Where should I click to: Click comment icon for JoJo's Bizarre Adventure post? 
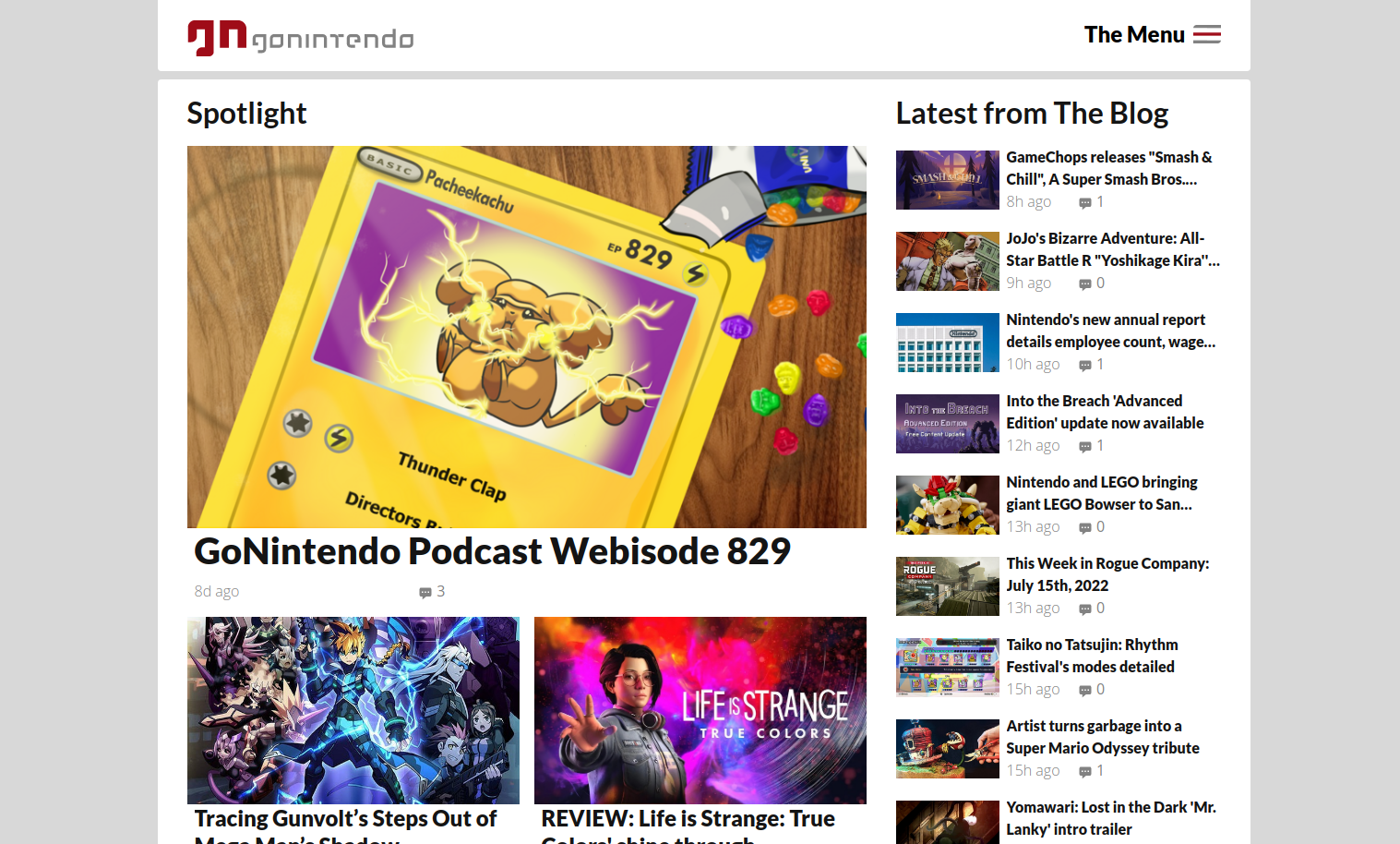click(x=1084, y=283)
